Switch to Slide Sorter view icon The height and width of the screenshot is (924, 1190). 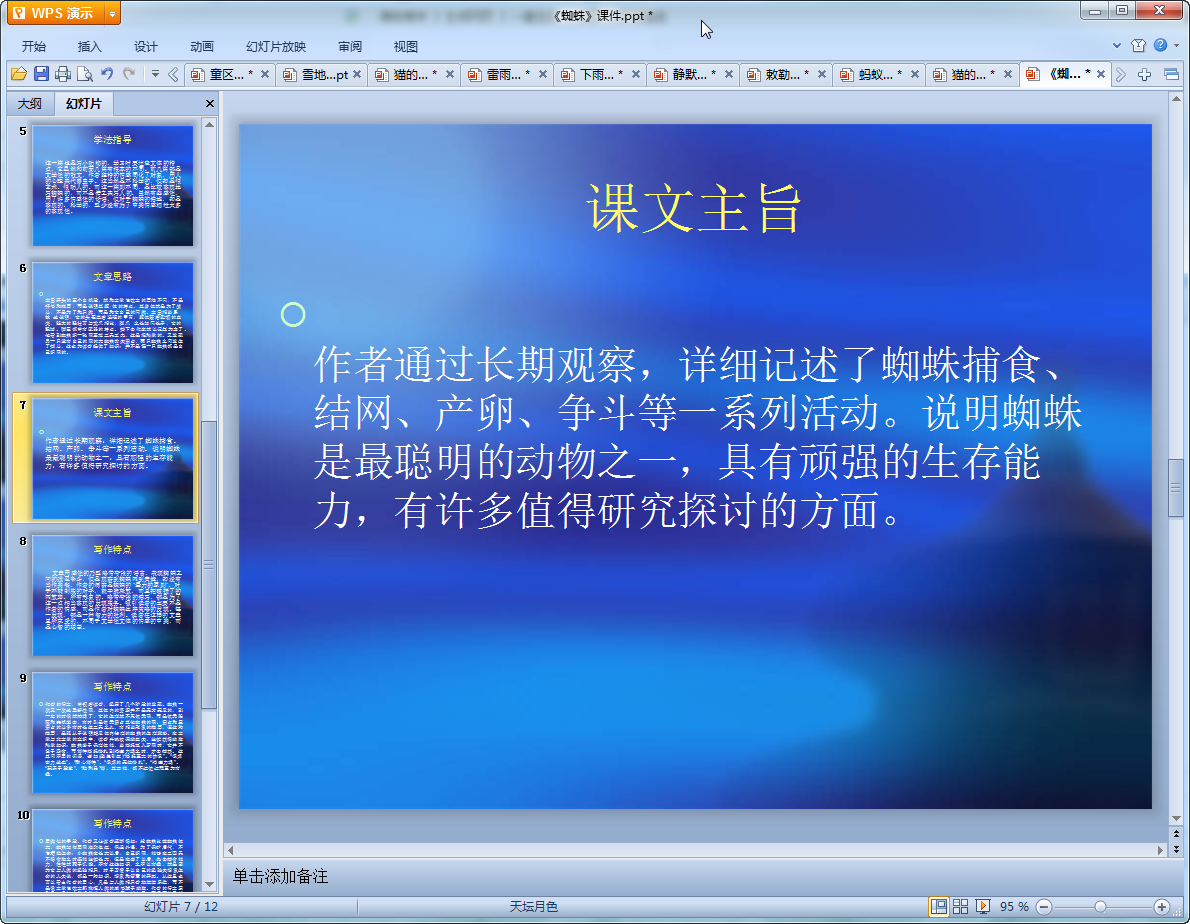(x=961, y=907)
